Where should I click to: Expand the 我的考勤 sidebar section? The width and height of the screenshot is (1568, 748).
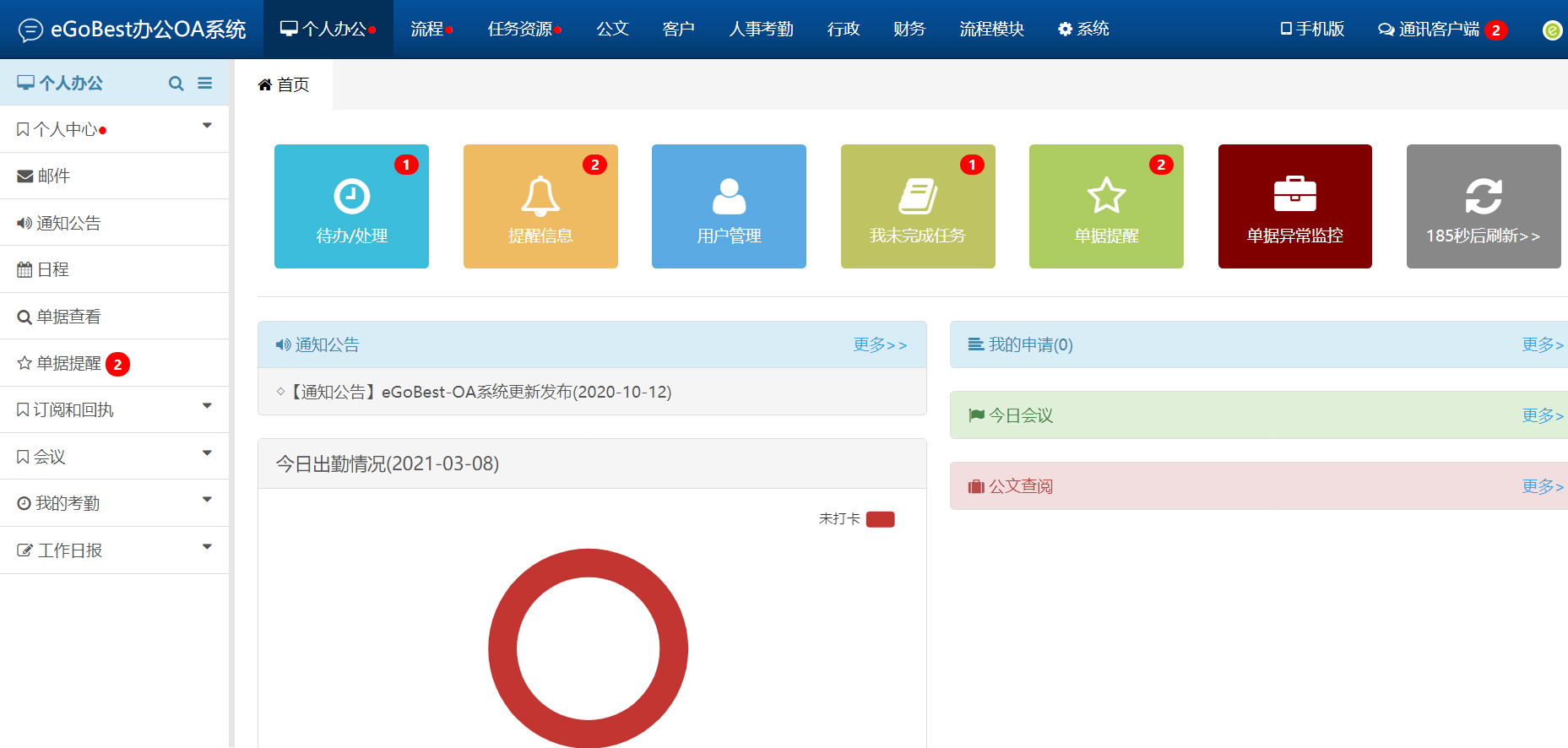click(114, 503)
